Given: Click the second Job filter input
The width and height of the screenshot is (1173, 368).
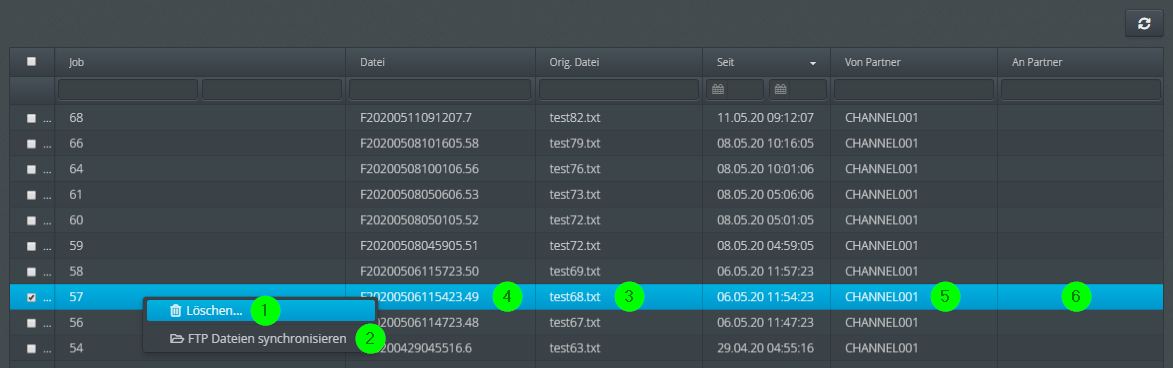Looking at the screenshot, I should click(272, 90).
